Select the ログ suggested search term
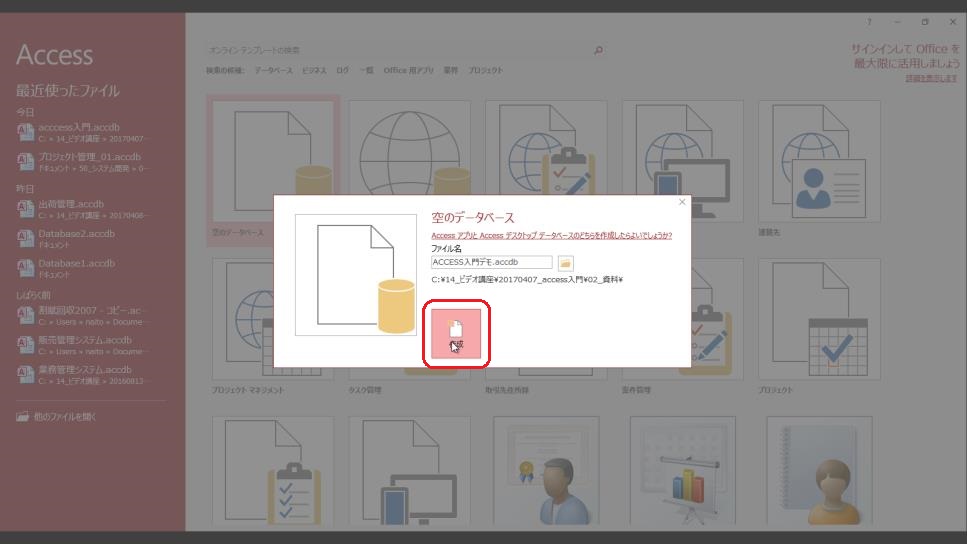Screen dimensions: 967x544 [x=343, y=70]
